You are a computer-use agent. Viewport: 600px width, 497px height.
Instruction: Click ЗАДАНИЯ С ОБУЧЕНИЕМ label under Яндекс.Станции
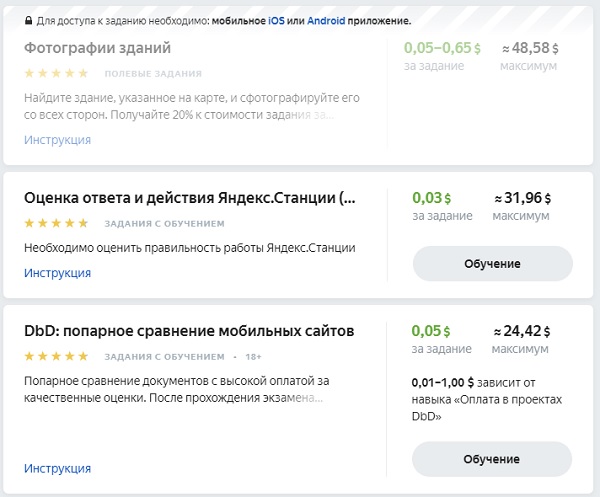(x=165, y=223)
